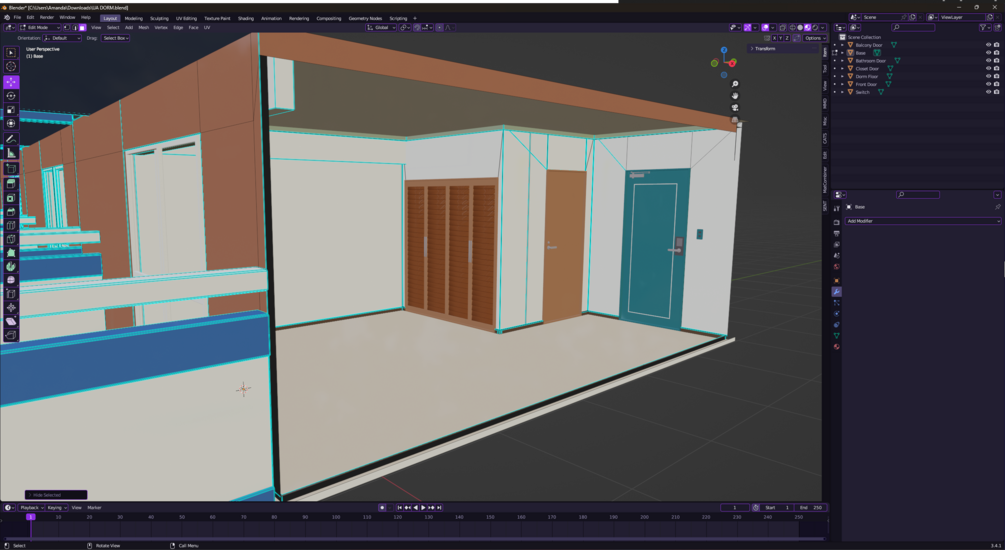Viewport: 1005px width, 550px height.
Task: Select Dorm Floor in the outliner
Action: click(x=867, y=76)
